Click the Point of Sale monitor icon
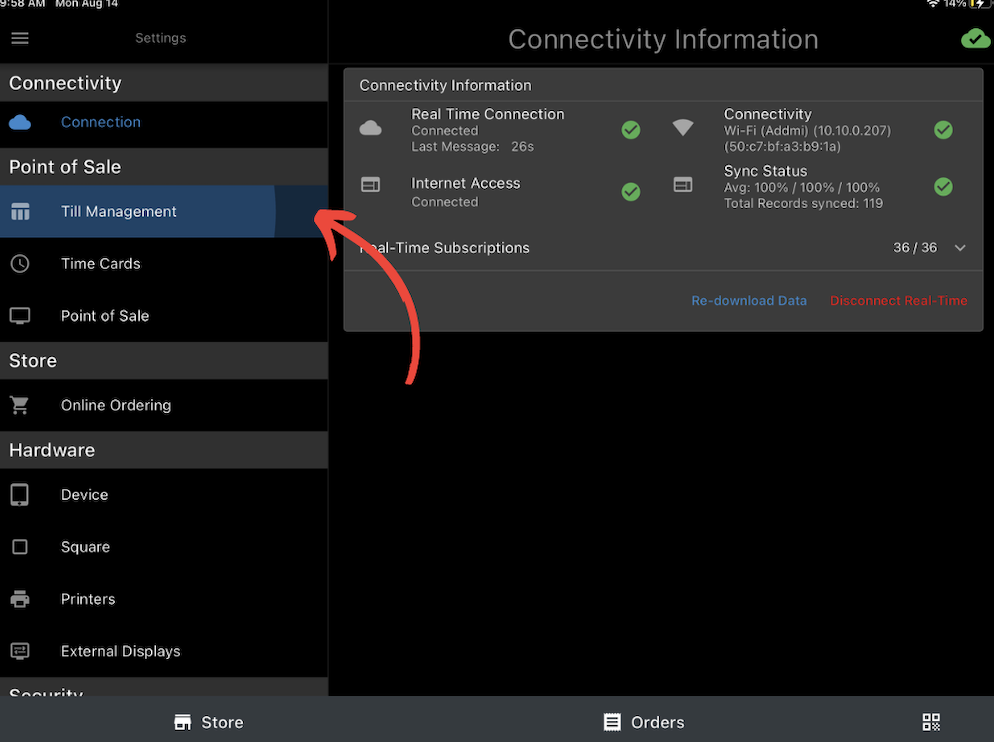The width and height of the screenshot is (994, 742). pos(20,316)
